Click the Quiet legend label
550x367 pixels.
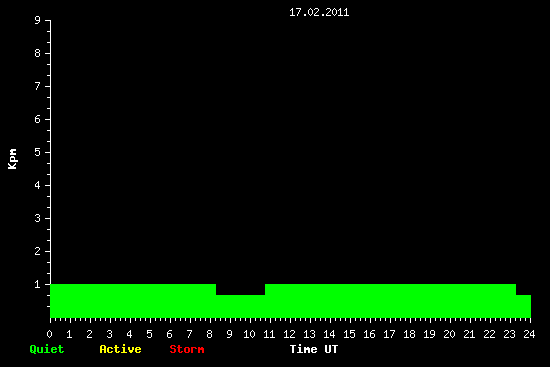[x=47, y=349]
